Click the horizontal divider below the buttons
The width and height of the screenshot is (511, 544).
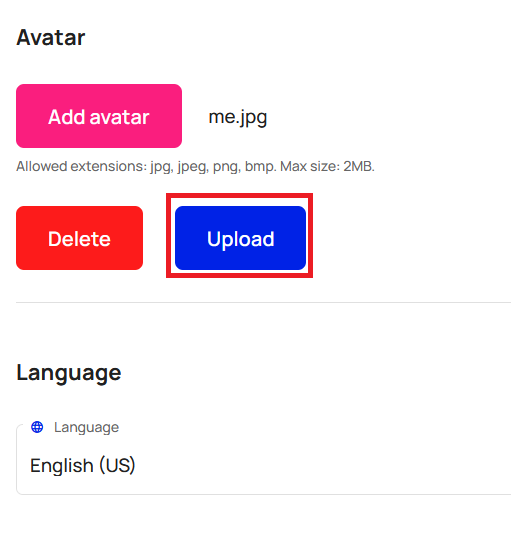264,302
